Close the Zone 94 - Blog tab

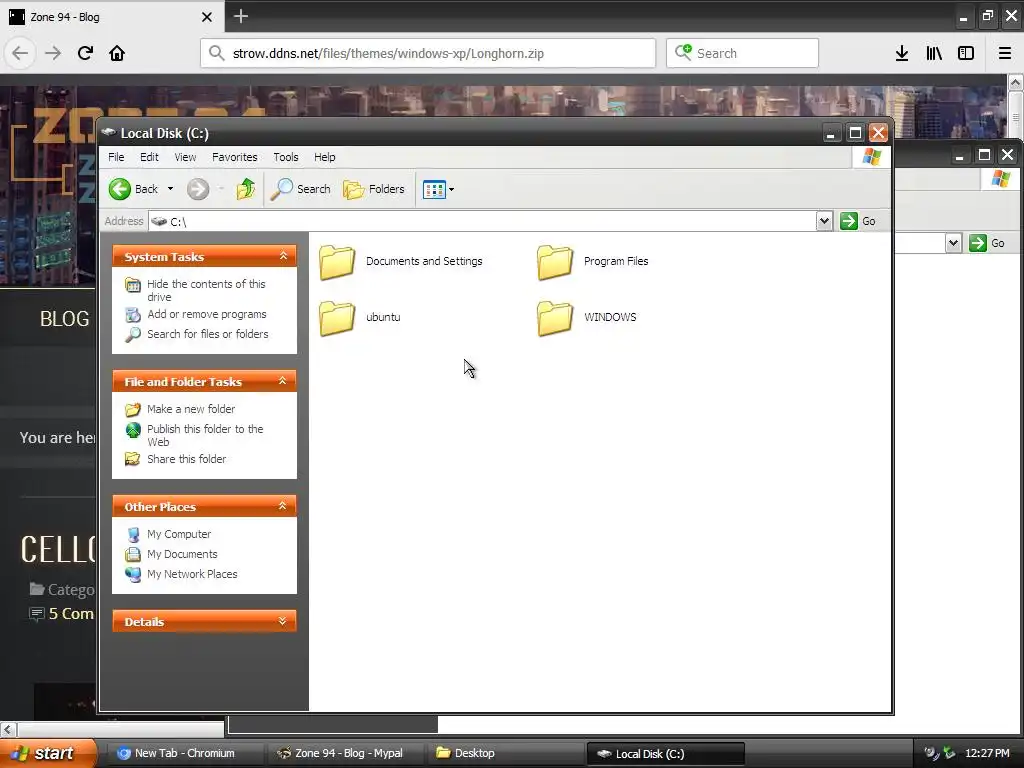(207, 17)
